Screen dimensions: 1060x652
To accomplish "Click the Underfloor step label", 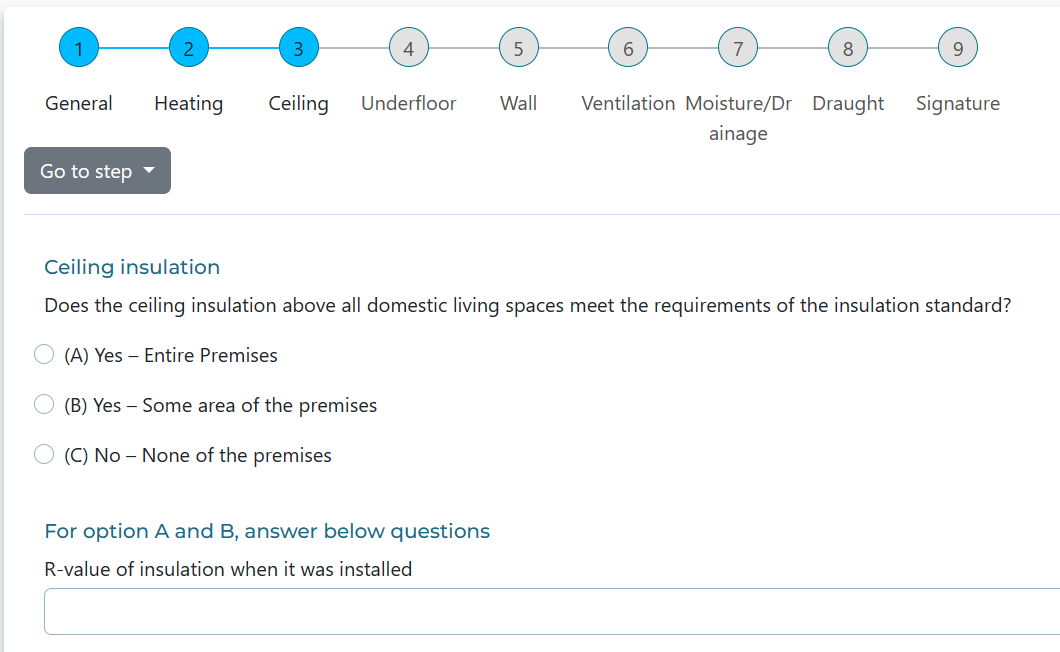I will coord(408,103).
